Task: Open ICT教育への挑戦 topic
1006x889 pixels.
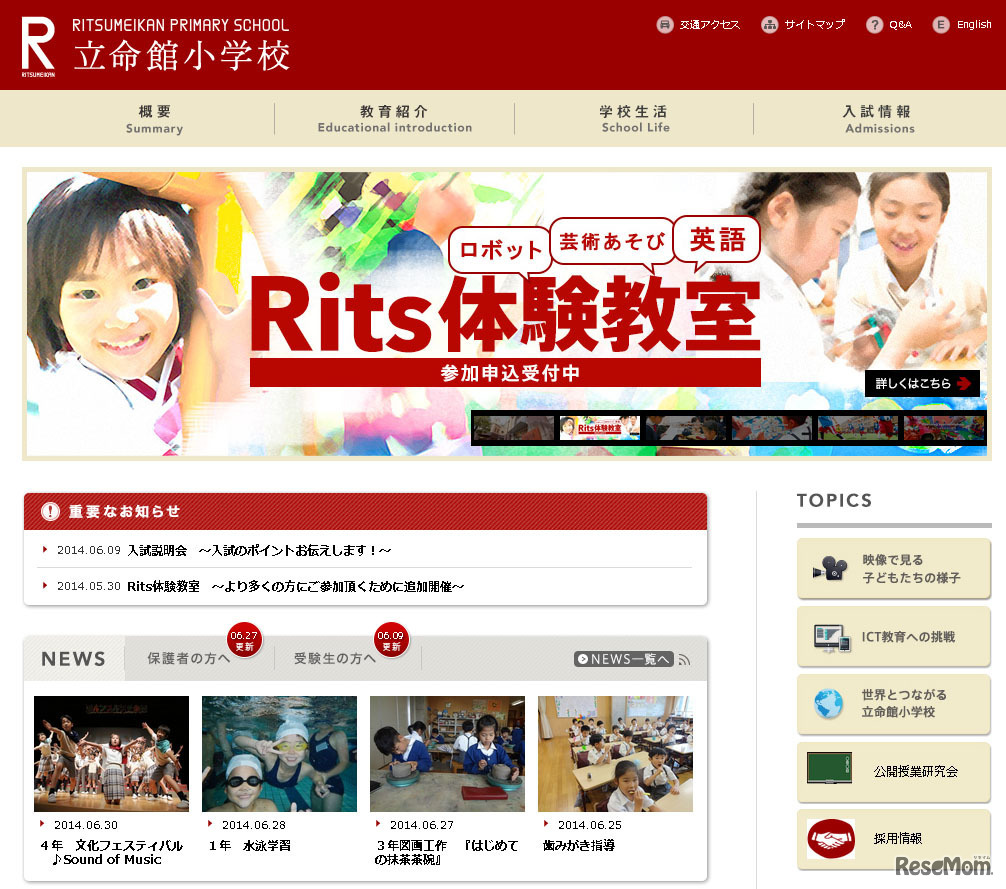Action: (x=894, y=636)
